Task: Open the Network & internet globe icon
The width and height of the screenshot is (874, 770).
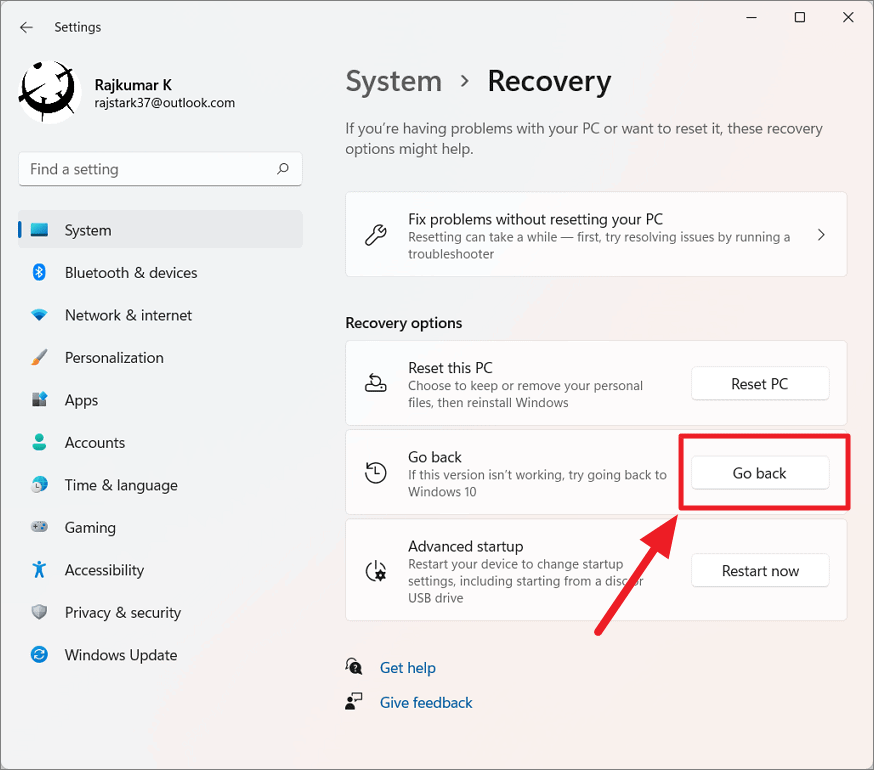Action: (37, 315)
